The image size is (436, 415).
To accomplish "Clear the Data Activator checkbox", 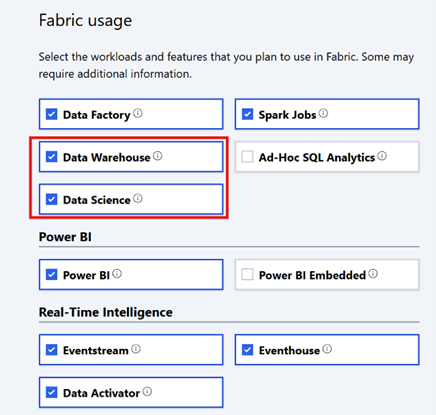I will (x=51, y=392).
